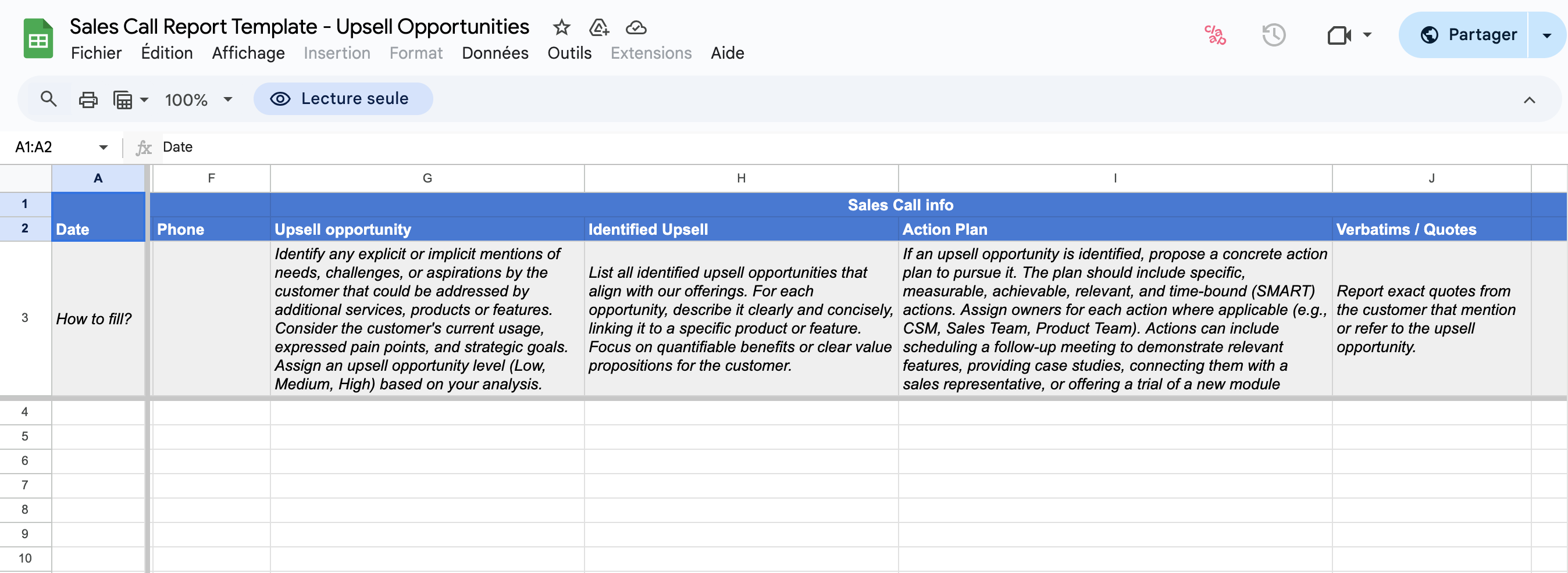Open the Fichier menu
Viewport: 1568px width, 573px height.
(96, 53)
